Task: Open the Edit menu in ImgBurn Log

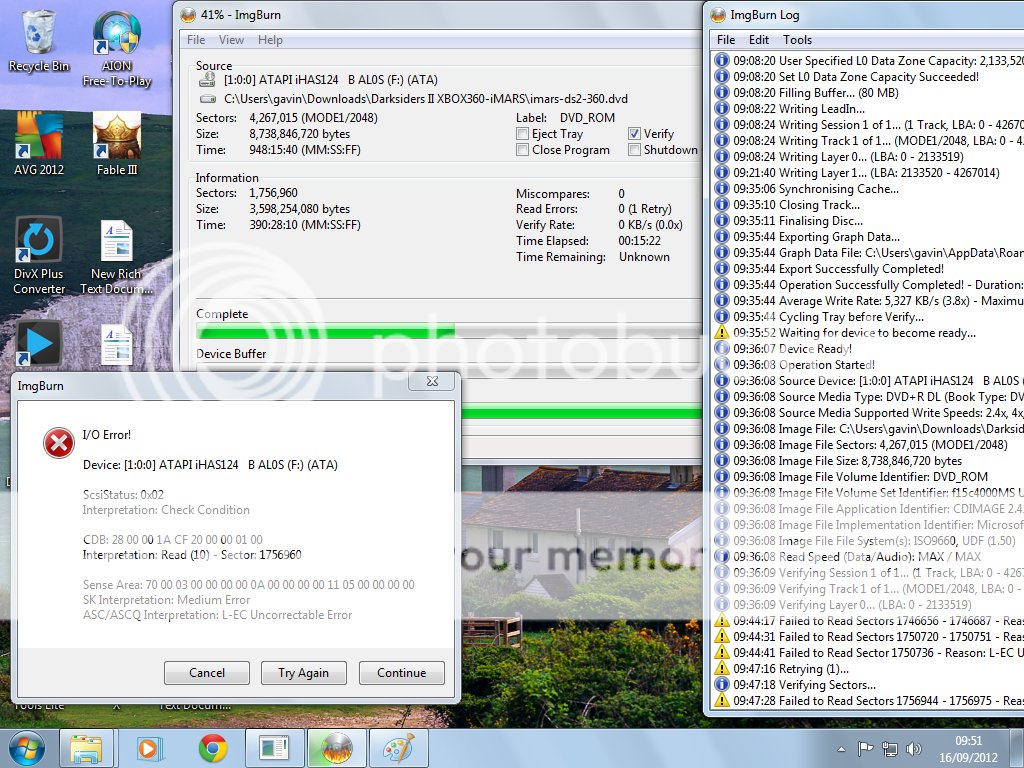Action: tap(759, 40)
